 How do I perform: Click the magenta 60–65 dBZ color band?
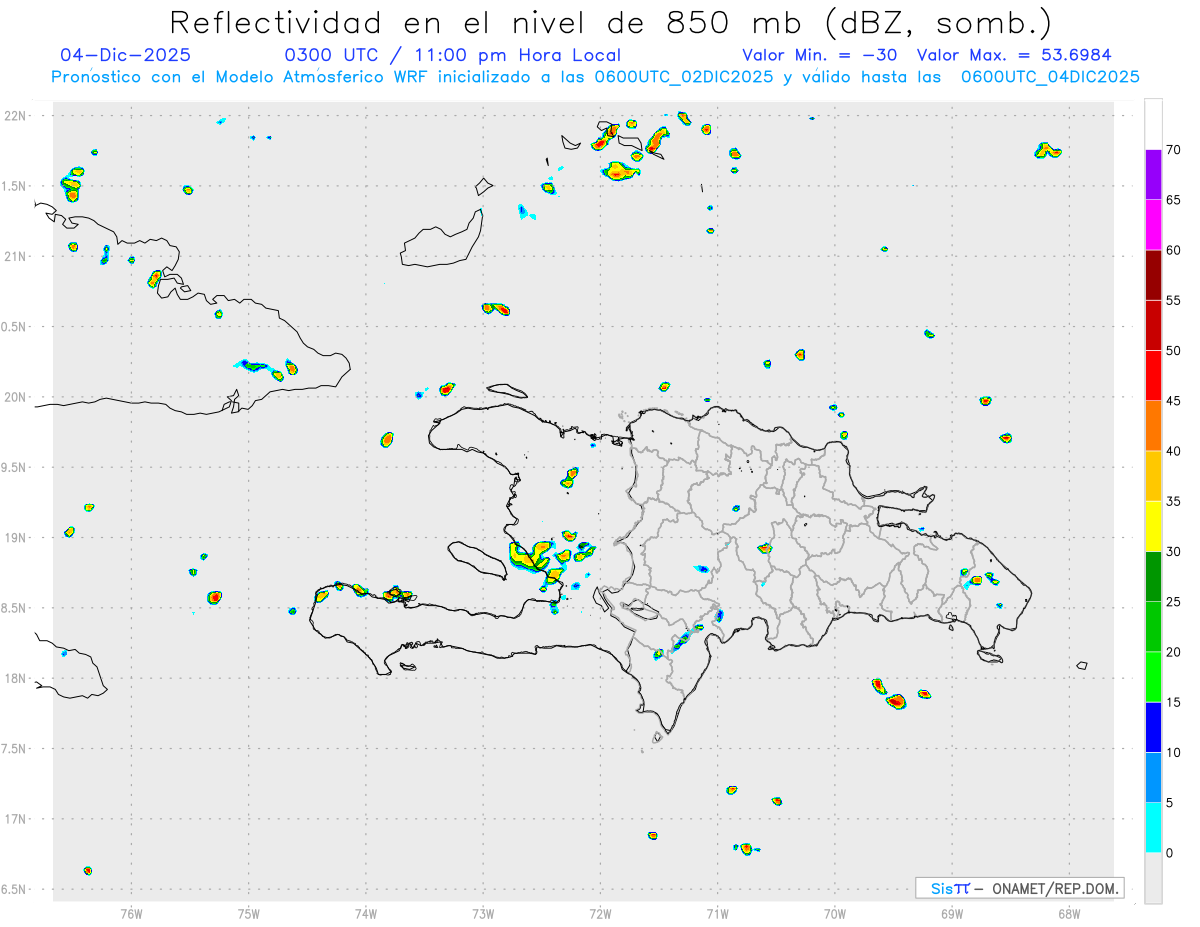tap(1153, 225)
